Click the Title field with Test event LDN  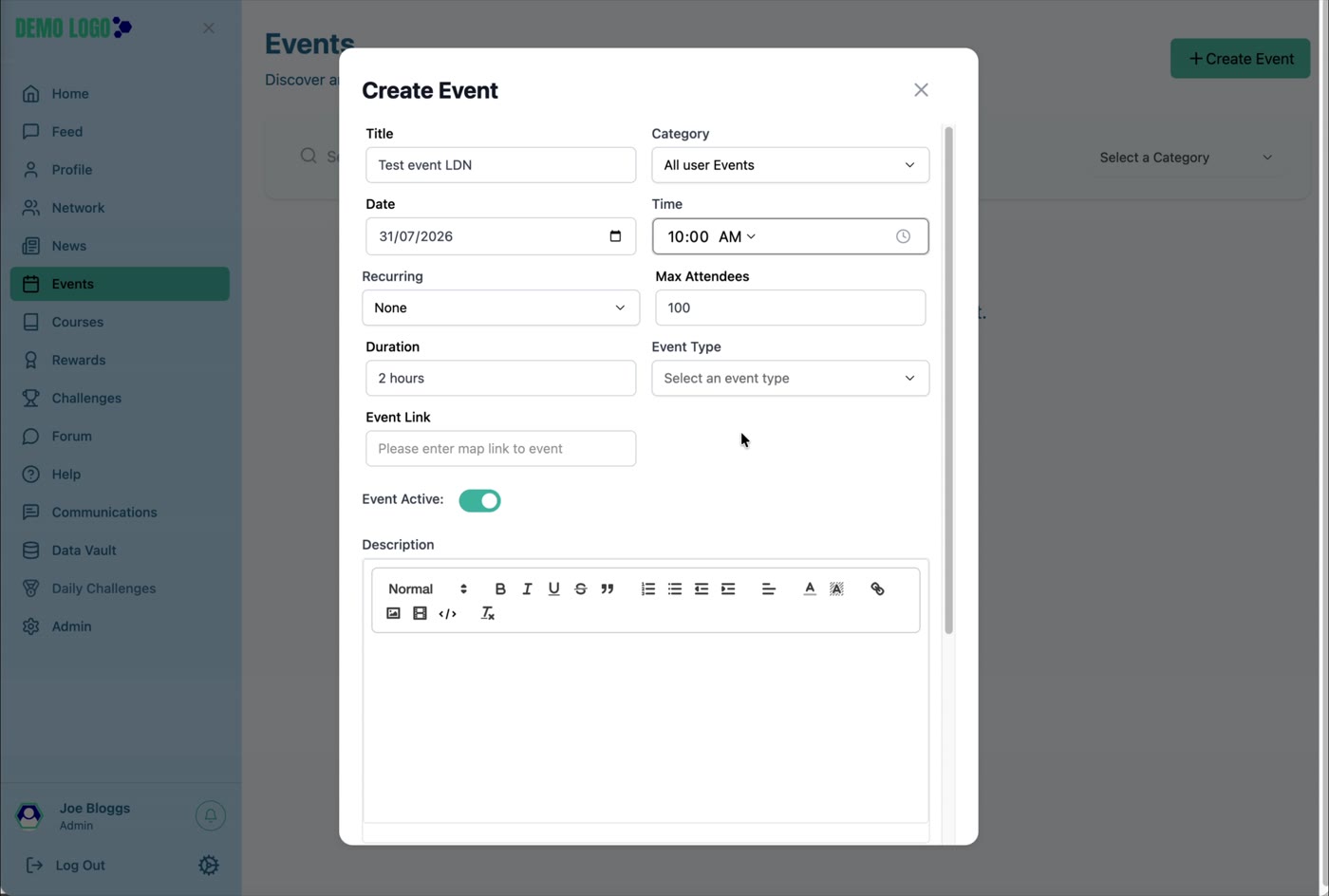coord(500,165)
